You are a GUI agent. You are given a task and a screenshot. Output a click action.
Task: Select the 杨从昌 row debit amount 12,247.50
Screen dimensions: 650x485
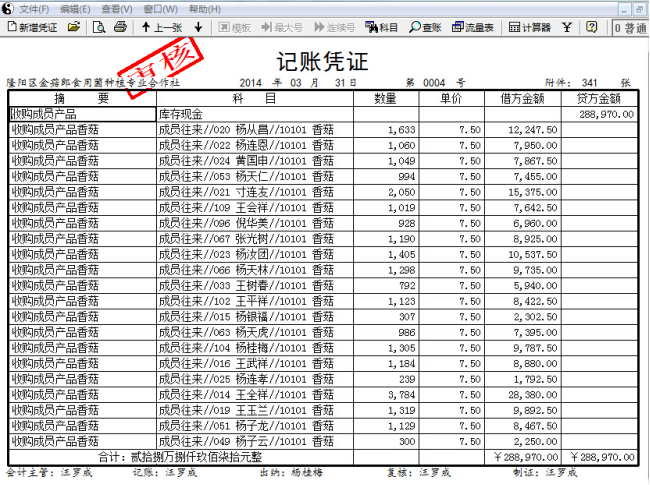click(525, 130)
